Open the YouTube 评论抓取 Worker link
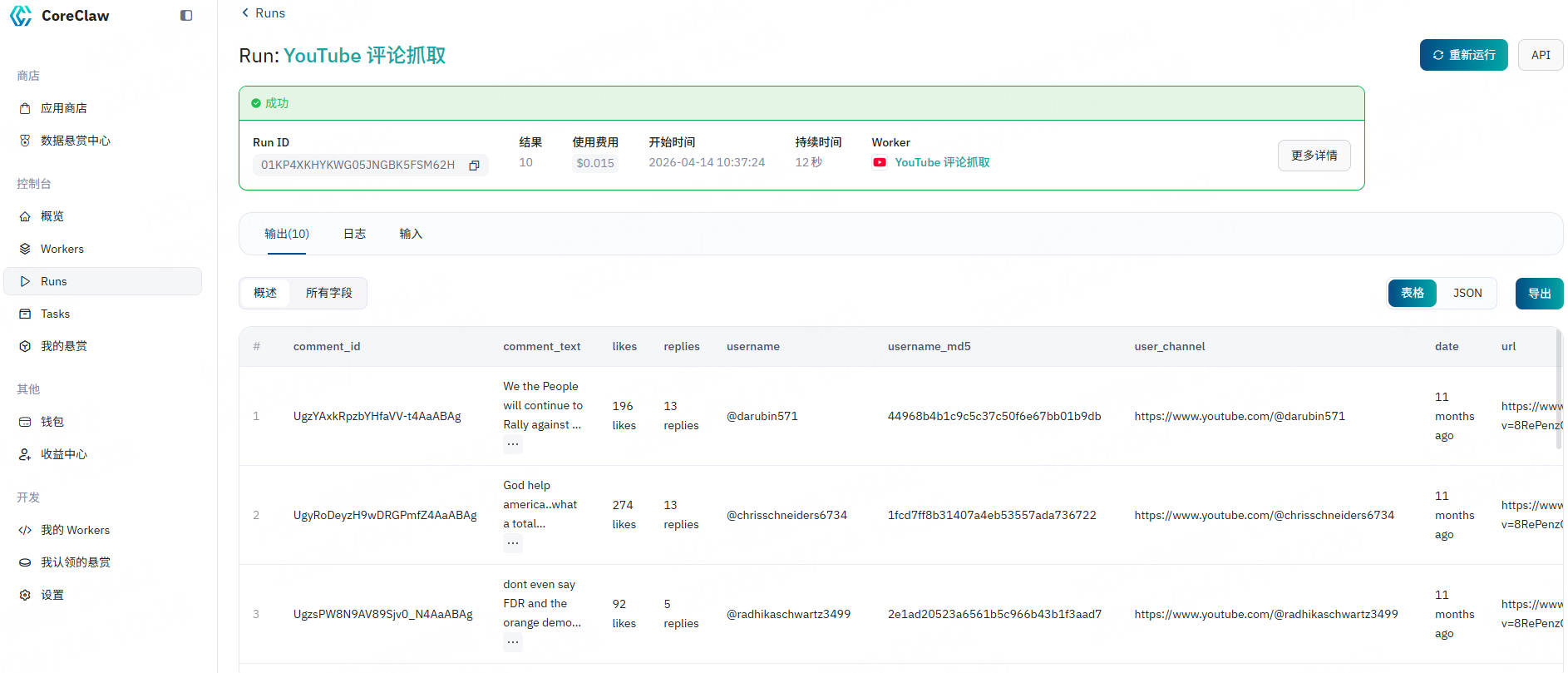The width and height of the screenshot is (1568, 673). (x=942, y=162)
